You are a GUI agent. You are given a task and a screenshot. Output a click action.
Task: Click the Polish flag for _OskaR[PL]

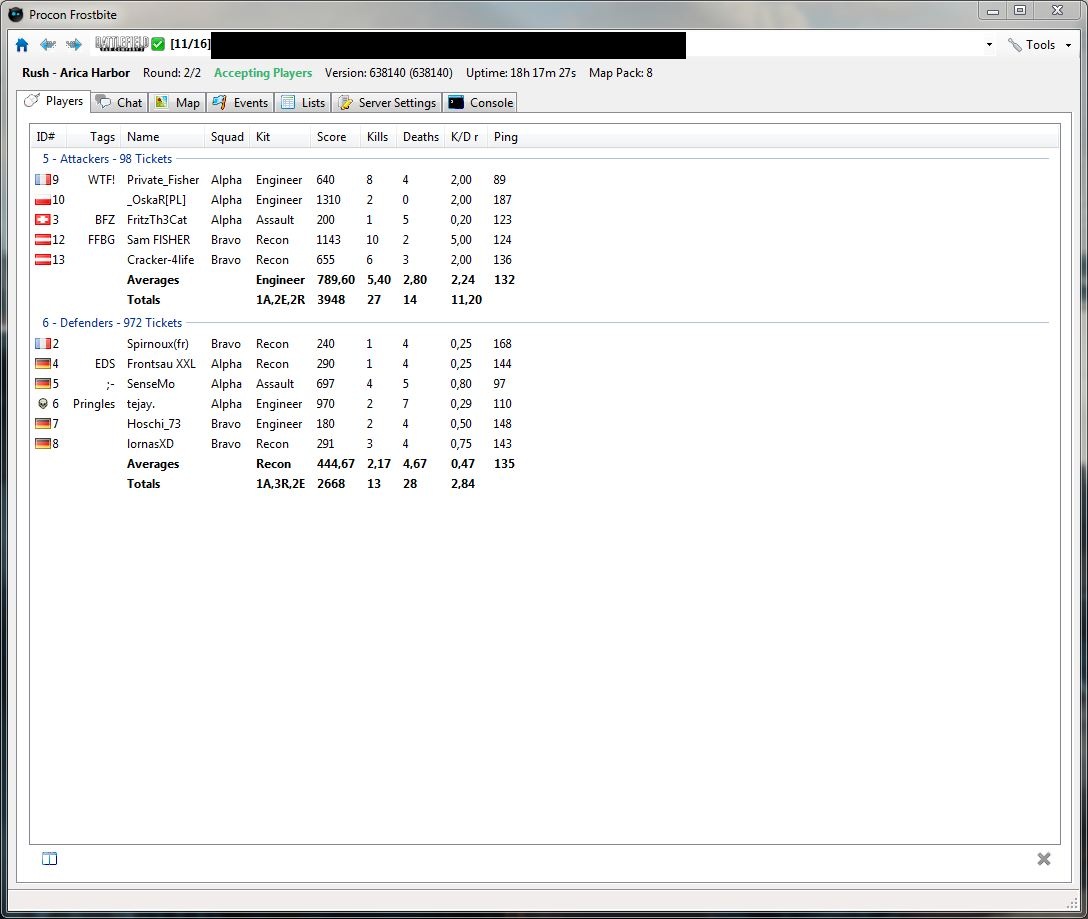(x=43, y=200)
